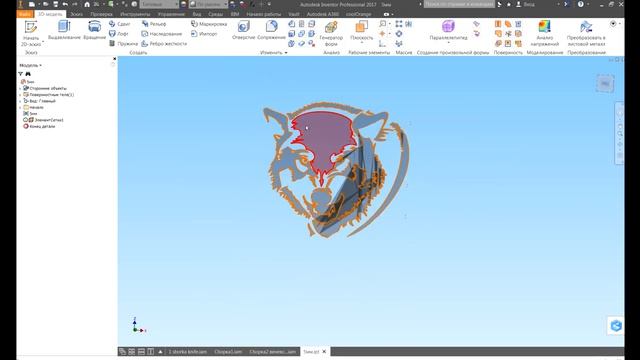Image resolution: width=640 pixels, height=360 pixels.
Task: Select the rectangular pattern icon
Action: pos(399,24)
